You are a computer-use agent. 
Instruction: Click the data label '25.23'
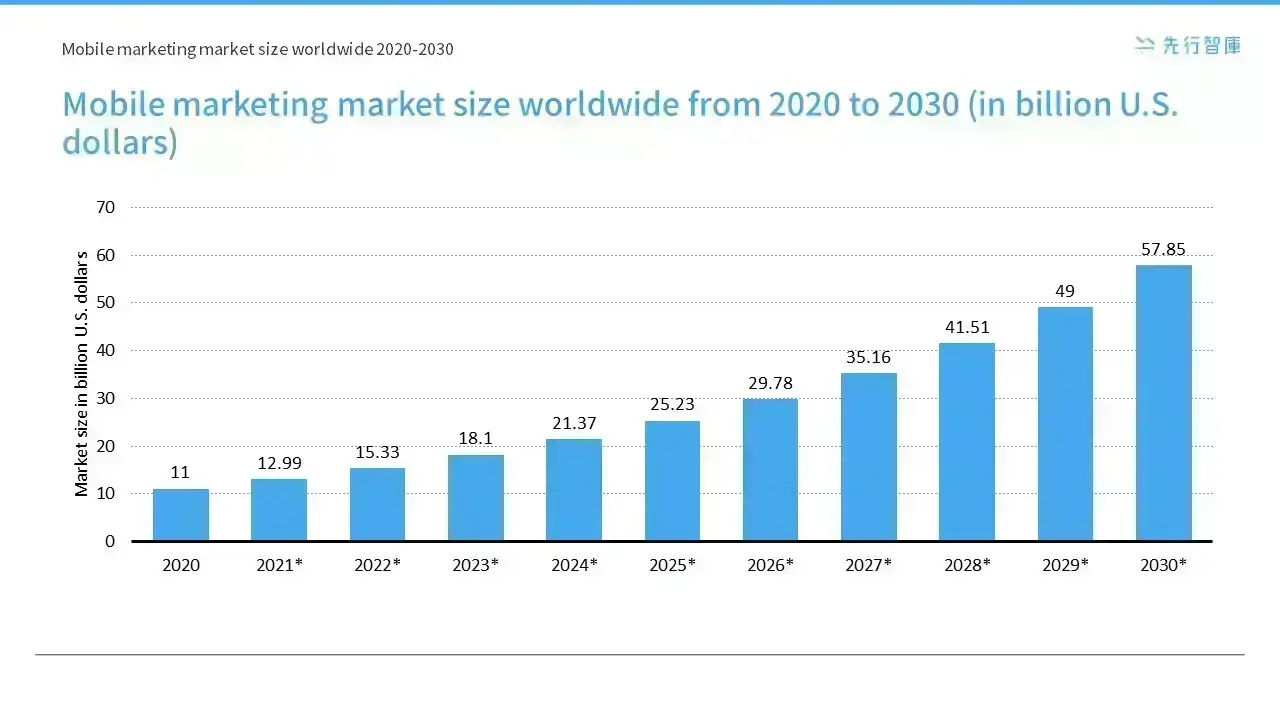click(672, 405)
